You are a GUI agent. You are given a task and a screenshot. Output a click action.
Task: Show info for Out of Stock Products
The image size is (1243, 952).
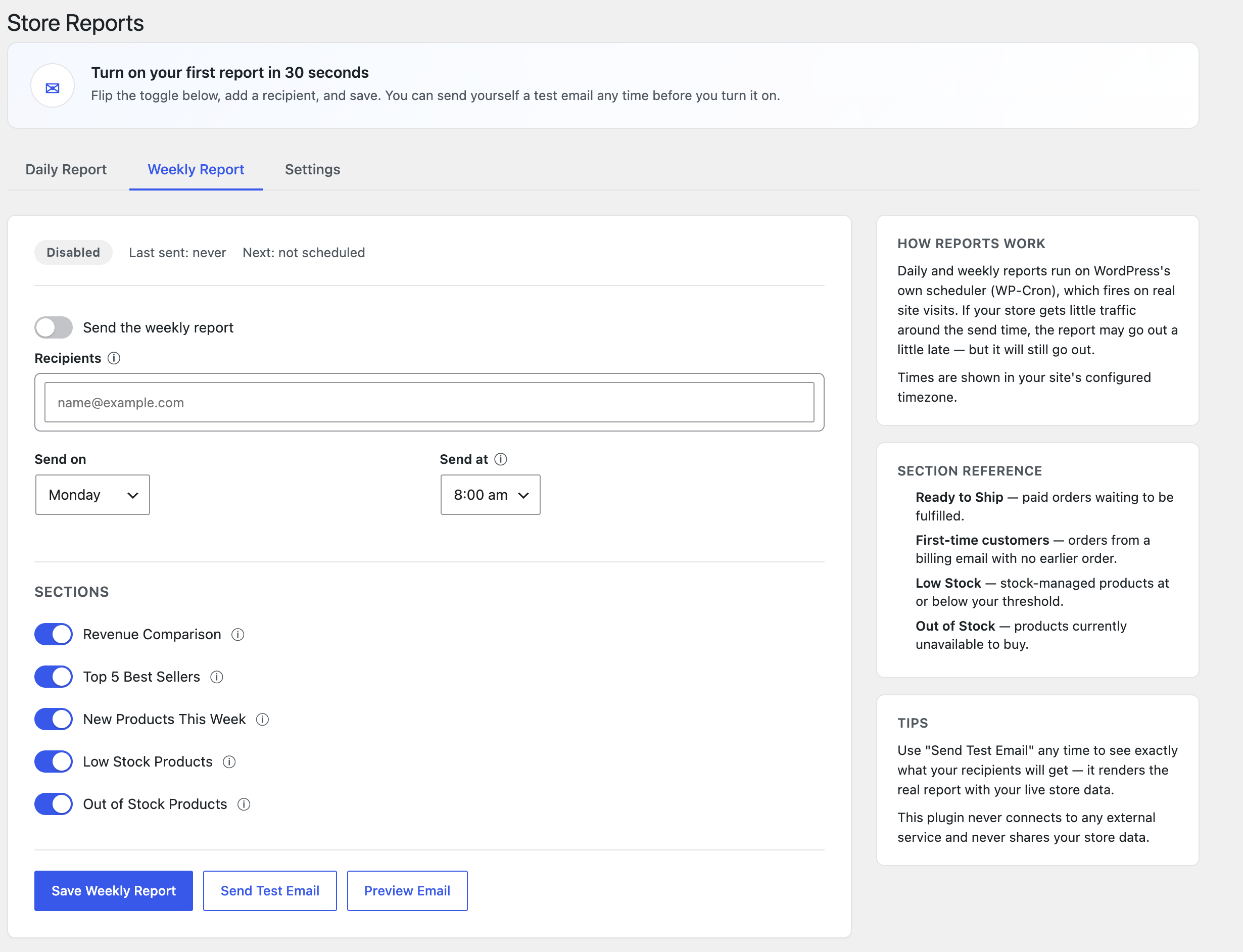244,804
